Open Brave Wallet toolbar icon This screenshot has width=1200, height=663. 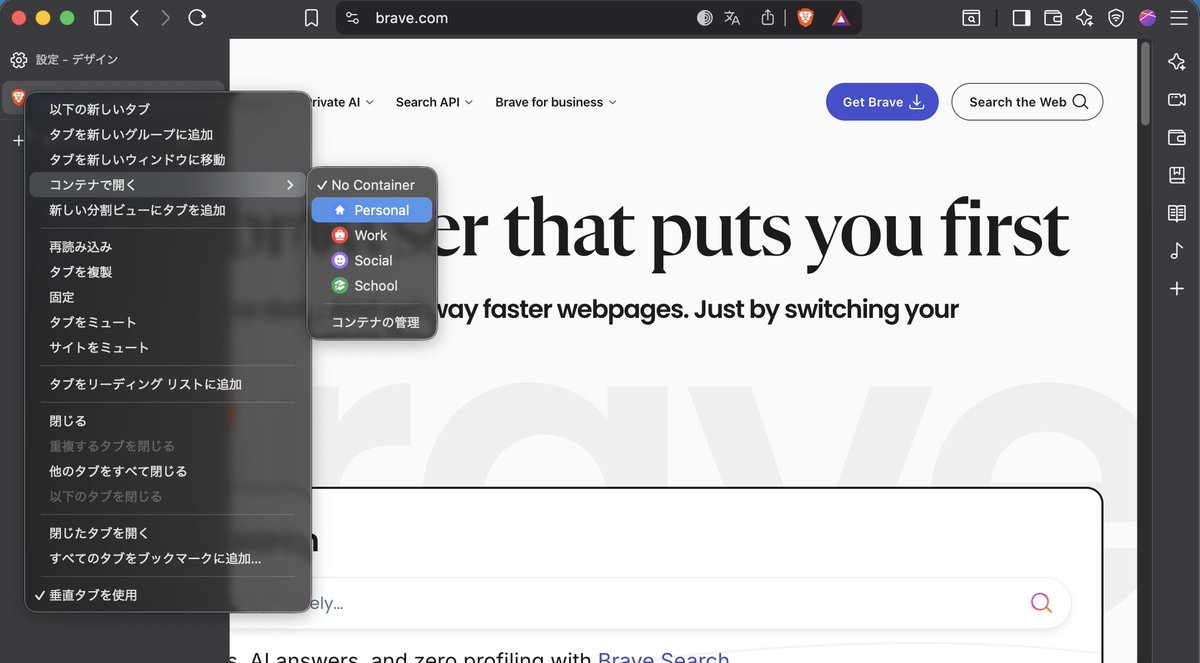click(x=1052, y=18)
